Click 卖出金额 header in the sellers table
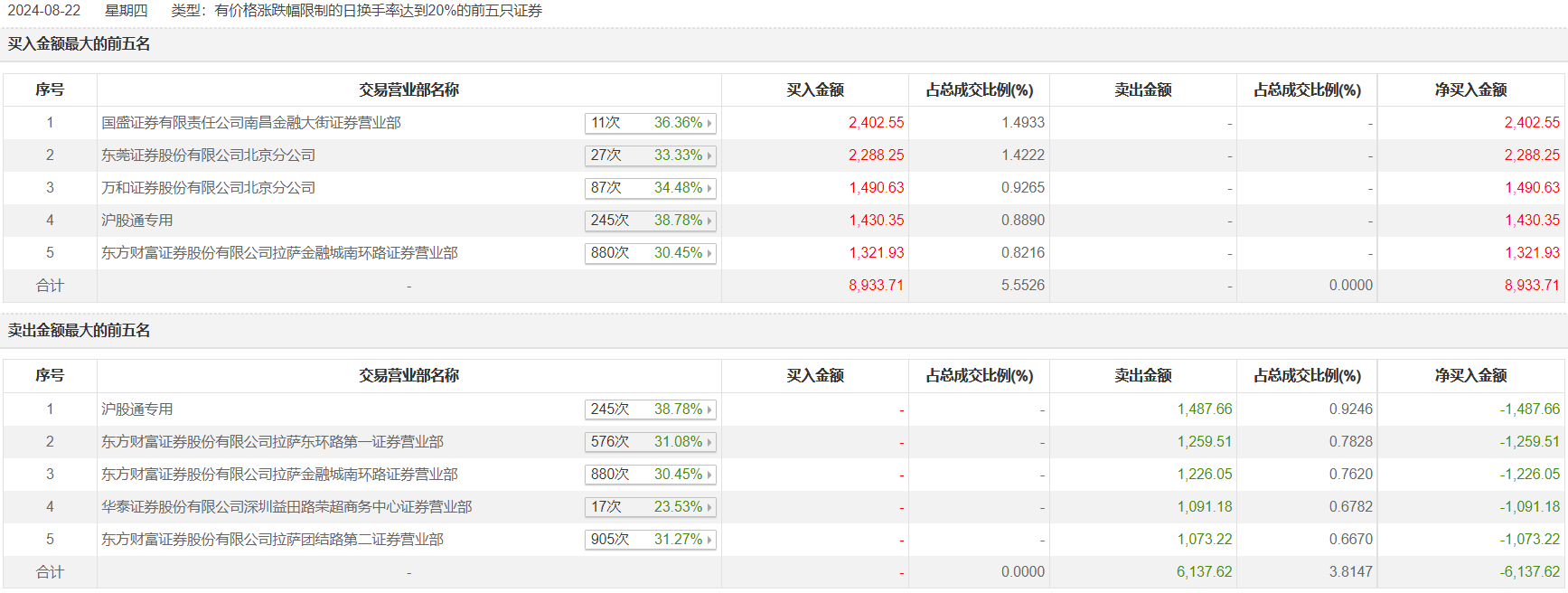Image resolution: width=1568 pixels, height=593 pixels. click(1142, 376)
